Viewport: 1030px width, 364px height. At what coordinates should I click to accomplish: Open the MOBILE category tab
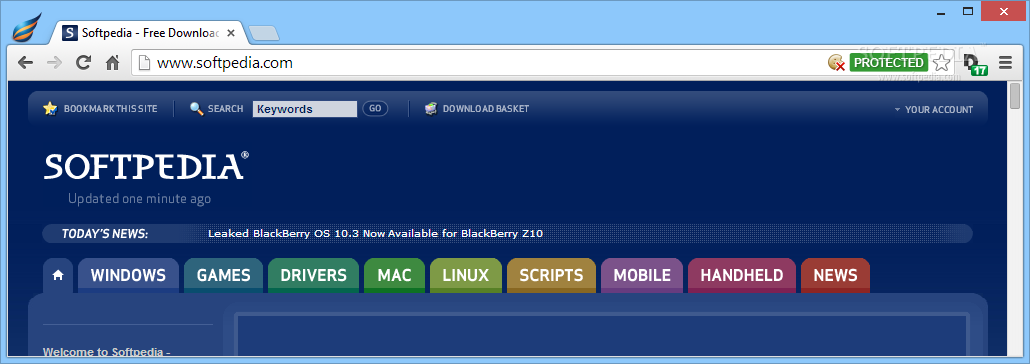(x=642, y=275)
